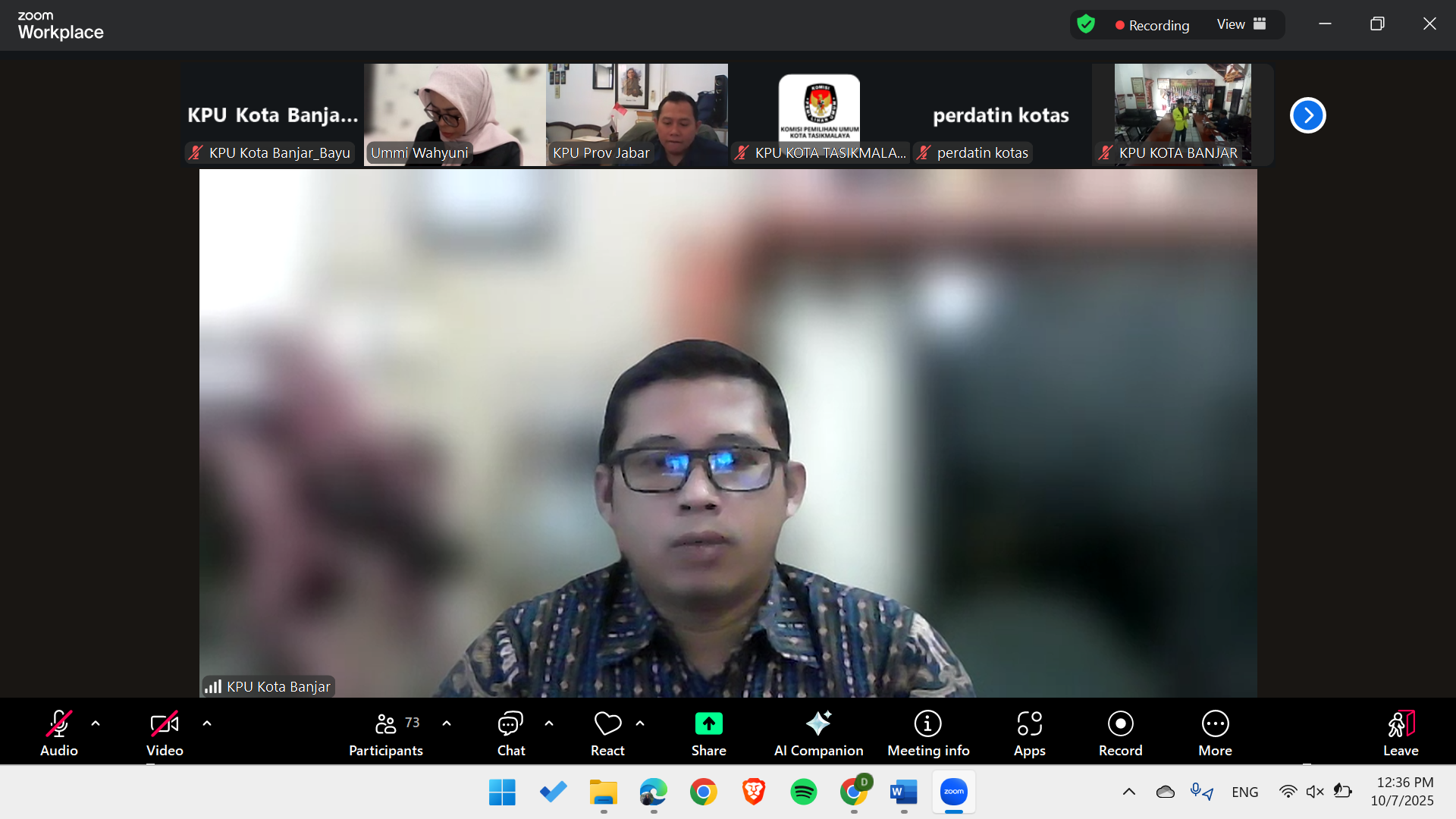Expand the arrow next to Participants
1456x819 pixels.
pos(447,723)
